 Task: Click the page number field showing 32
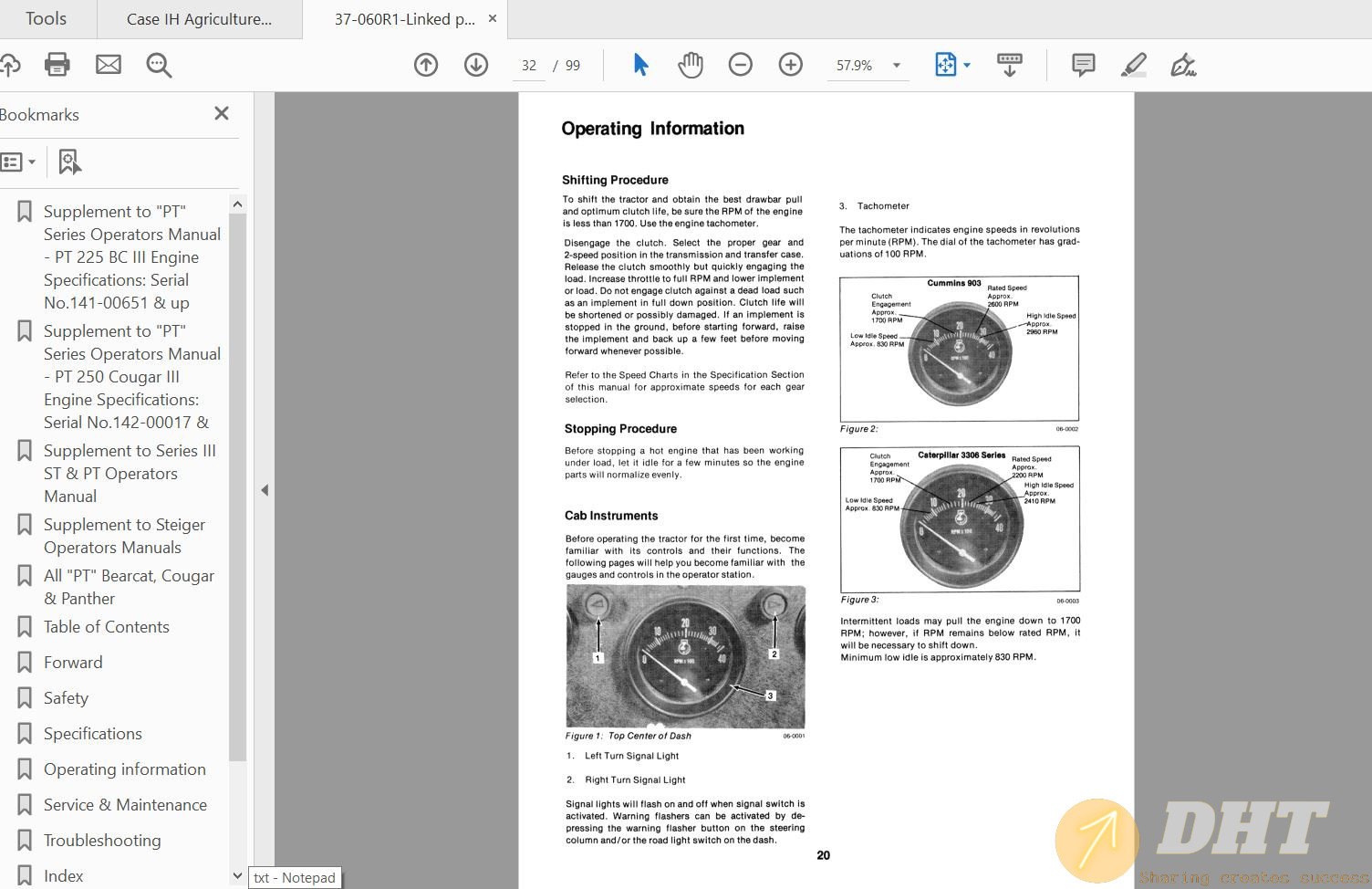[x=529, y=66]
